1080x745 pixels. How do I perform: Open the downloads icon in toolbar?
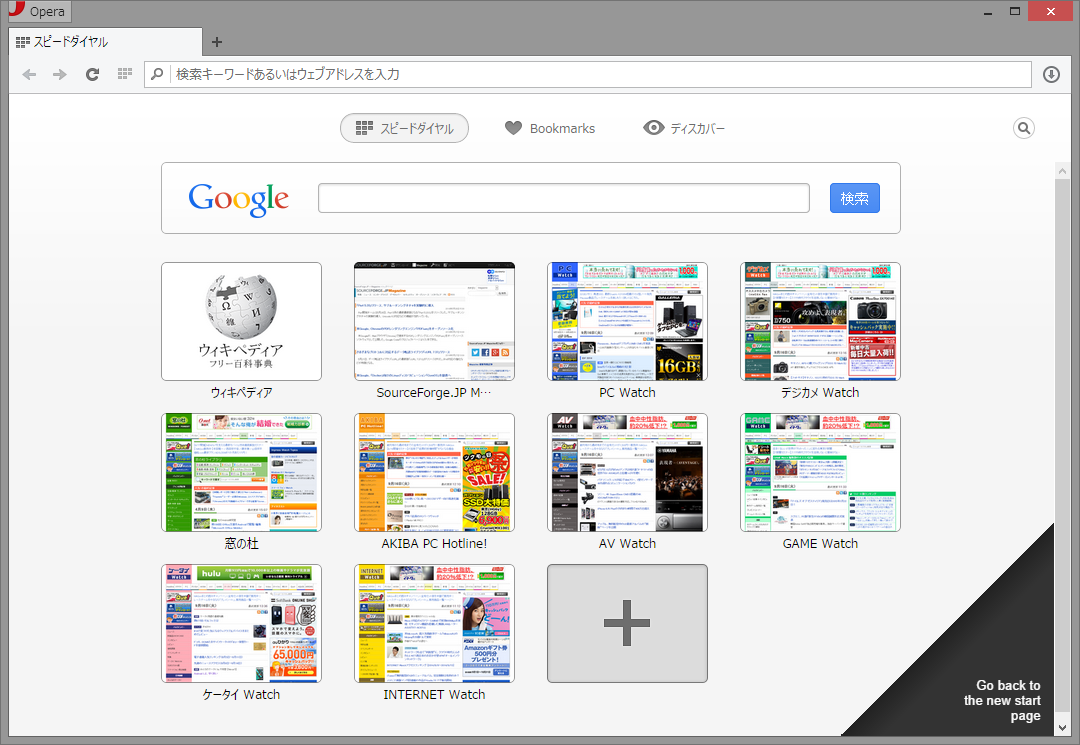[x=1051, y=74]
